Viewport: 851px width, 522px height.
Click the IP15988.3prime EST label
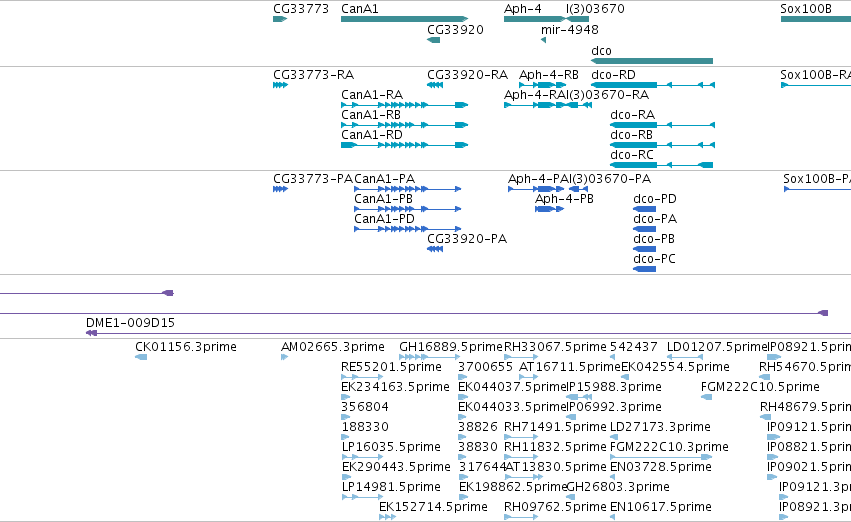pyautogui.click(x=614, y=386)
